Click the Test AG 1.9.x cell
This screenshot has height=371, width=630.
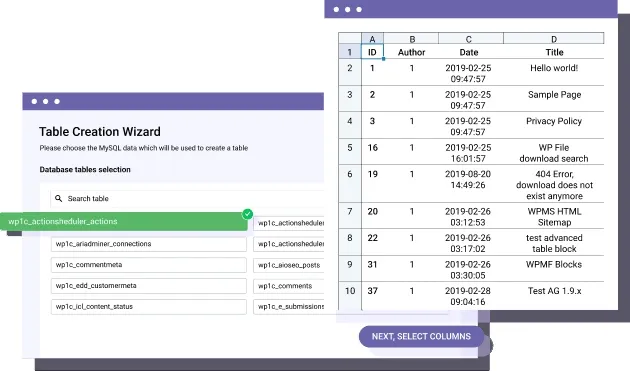(x=554, y=296)
